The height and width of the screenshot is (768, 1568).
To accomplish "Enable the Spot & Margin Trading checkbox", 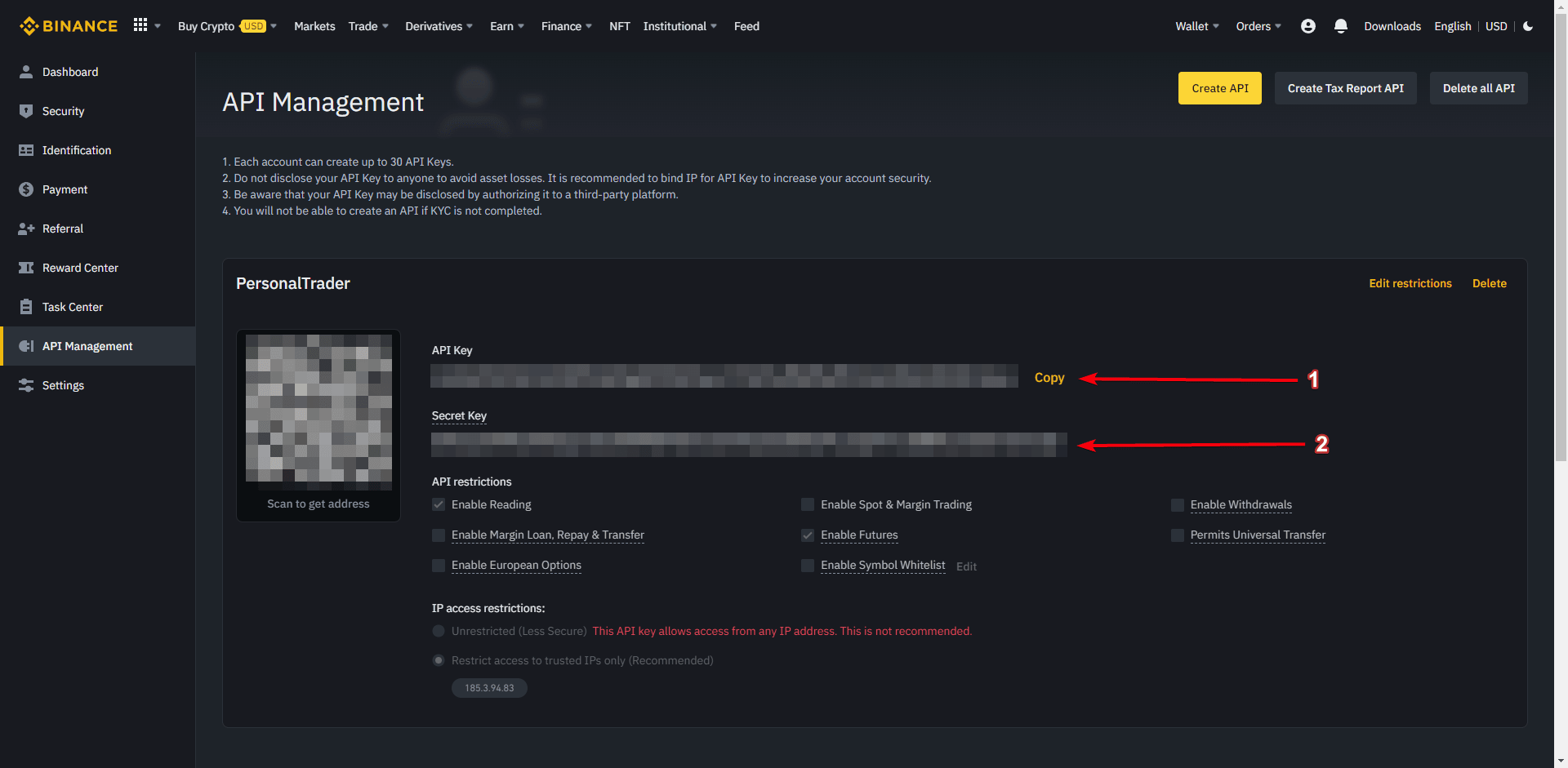I will (808, 504).
